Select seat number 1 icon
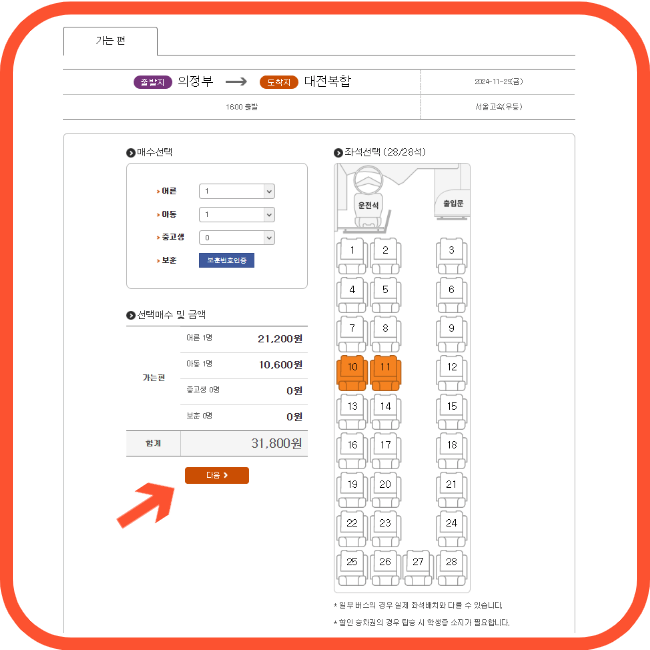This screenshot has width=650, height=650. coord(352,255)
